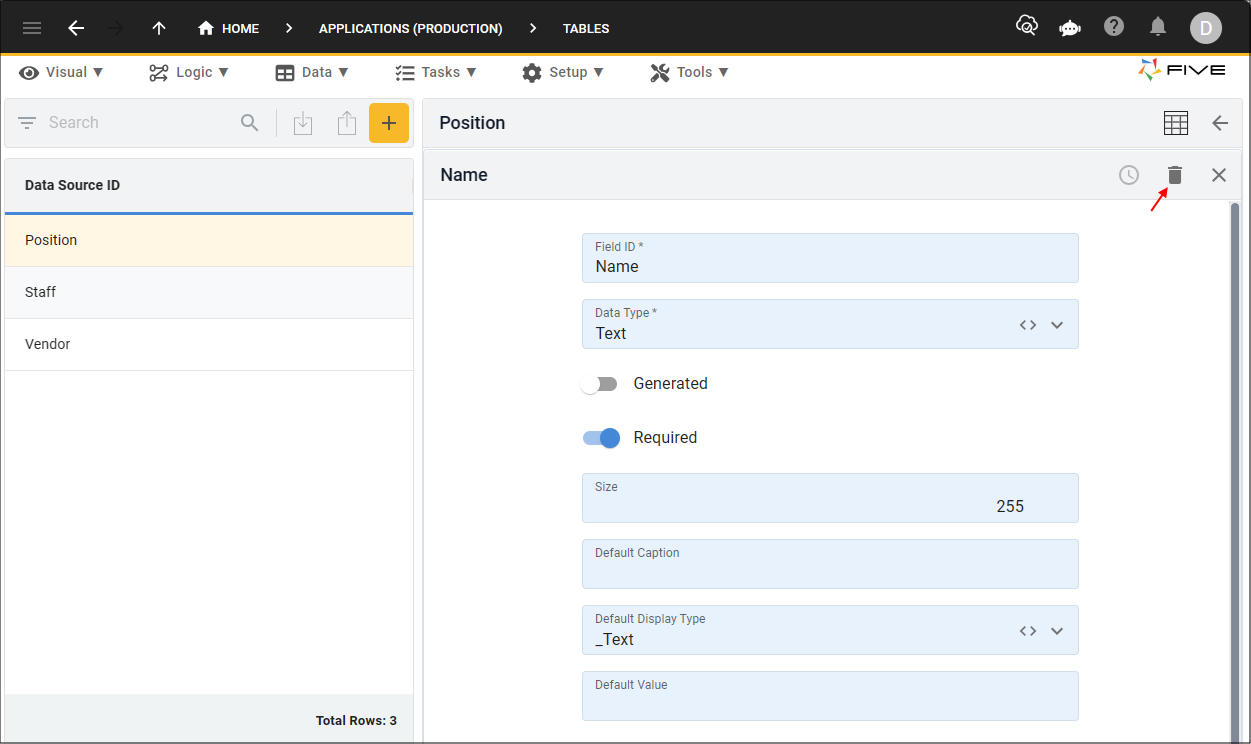
Task: Click the form's vertical scrollbar
Action: pyautogui.click(x=1235, y=470)
